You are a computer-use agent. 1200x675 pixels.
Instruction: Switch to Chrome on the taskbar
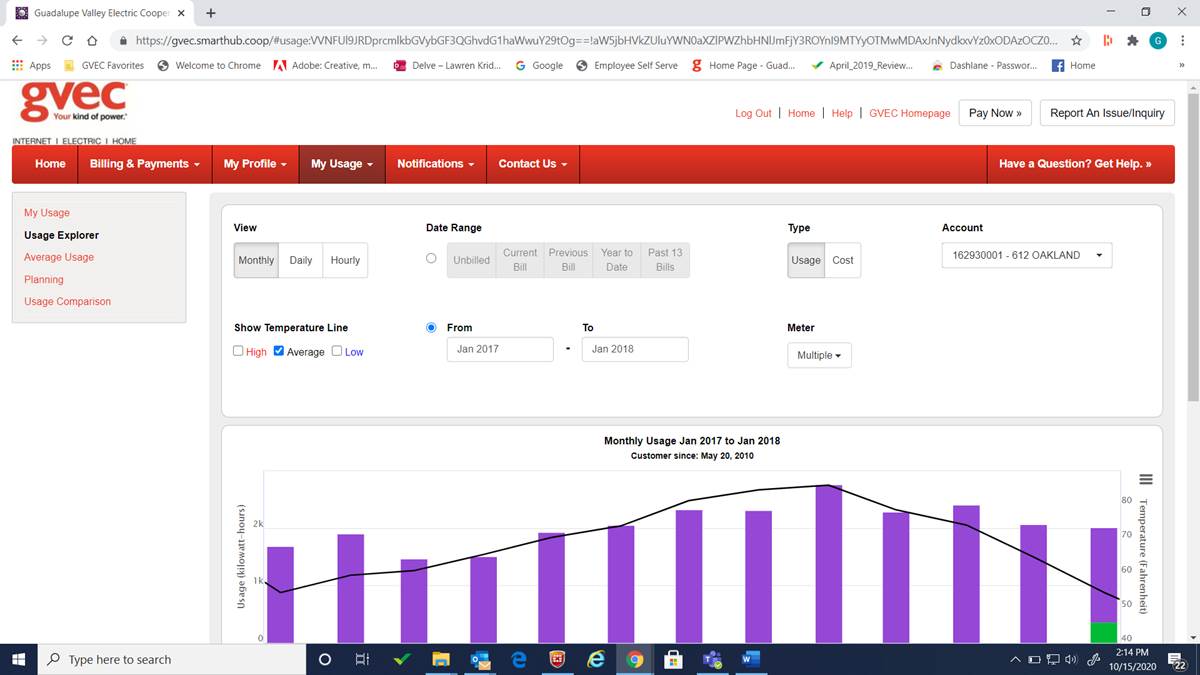(x=635, y=659)
